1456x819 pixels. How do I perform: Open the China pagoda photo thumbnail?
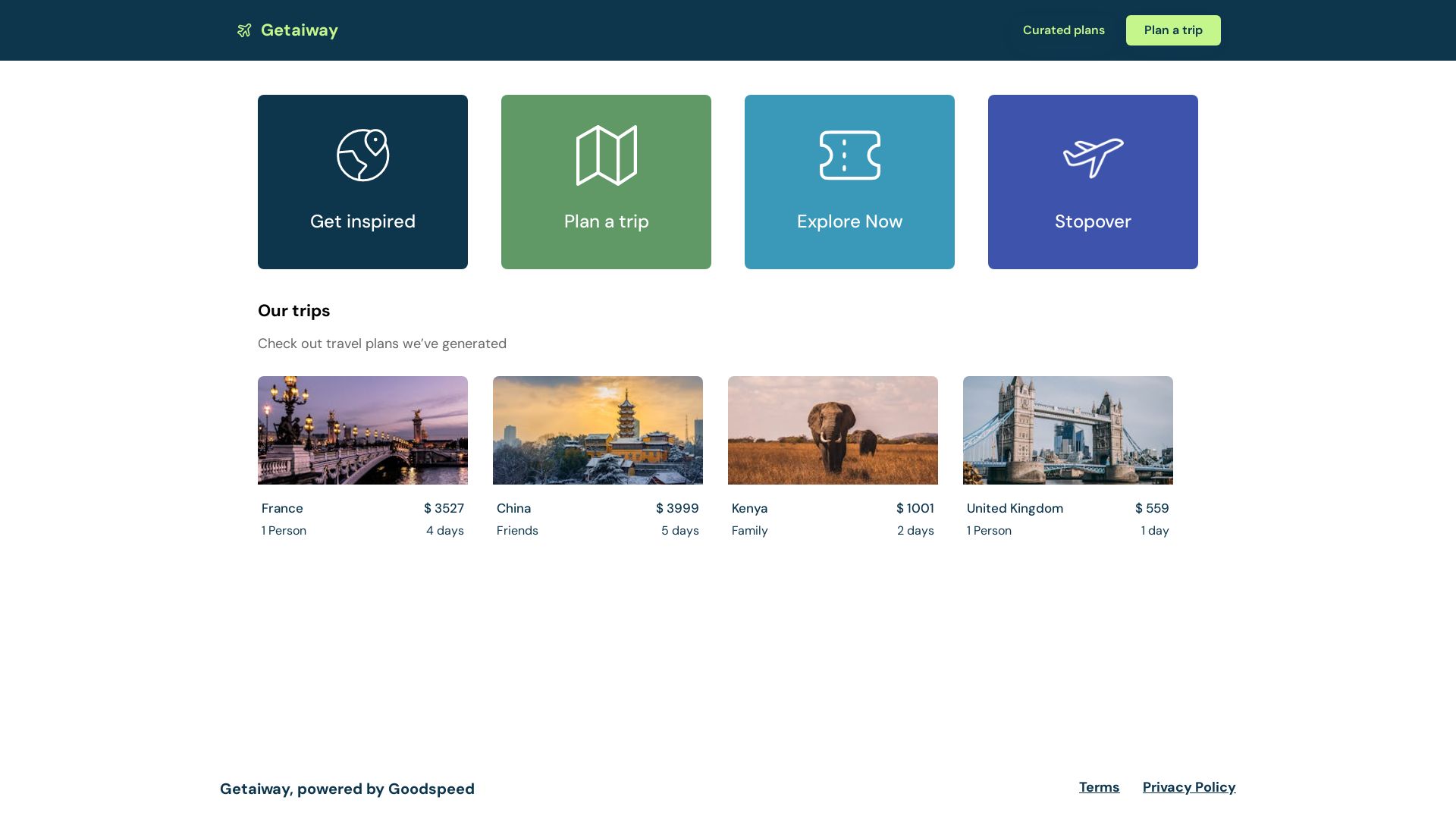coord(598,430)
